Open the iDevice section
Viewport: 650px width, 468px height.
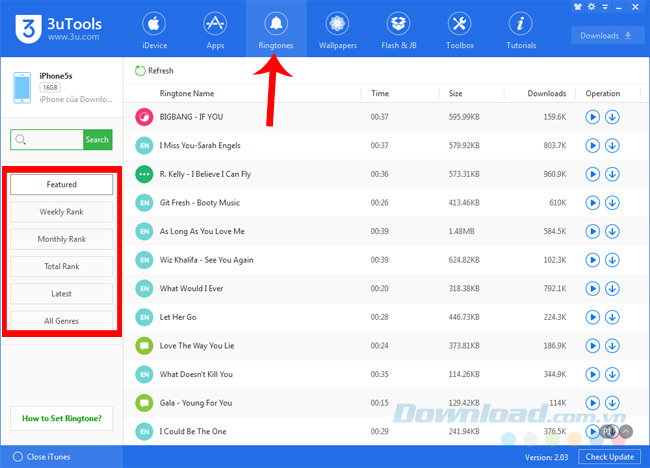click(153, 30)
